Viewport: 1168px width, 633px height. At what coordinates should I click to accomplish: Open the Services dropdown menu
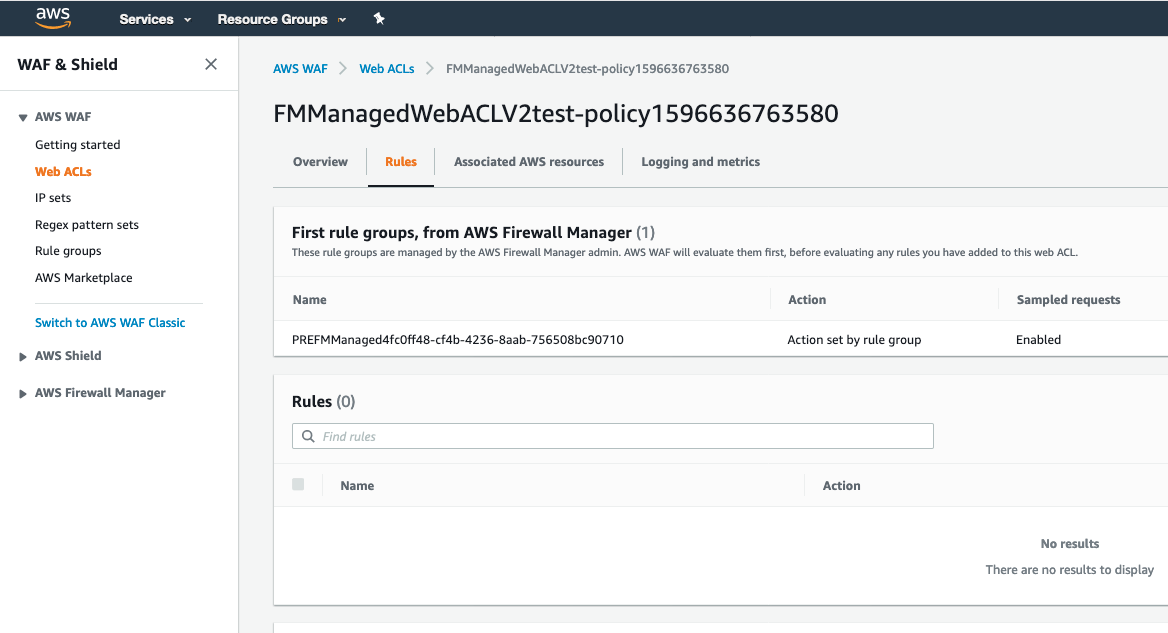(x=155, y=19)
